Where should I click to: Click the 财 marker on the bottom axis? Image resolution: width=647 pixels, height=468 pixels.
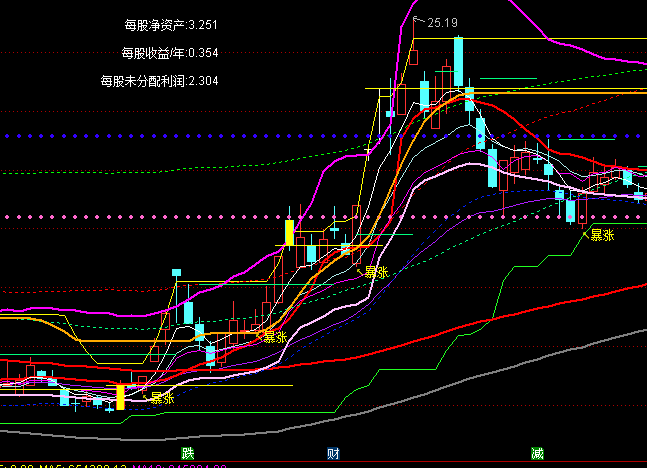coord(333,454)
